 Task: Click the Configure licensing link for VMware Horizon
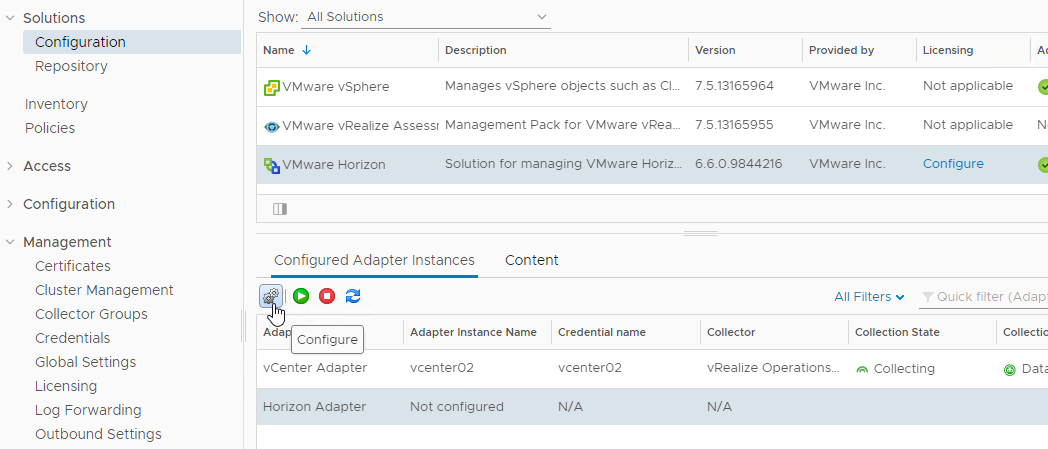pos(953,164)
